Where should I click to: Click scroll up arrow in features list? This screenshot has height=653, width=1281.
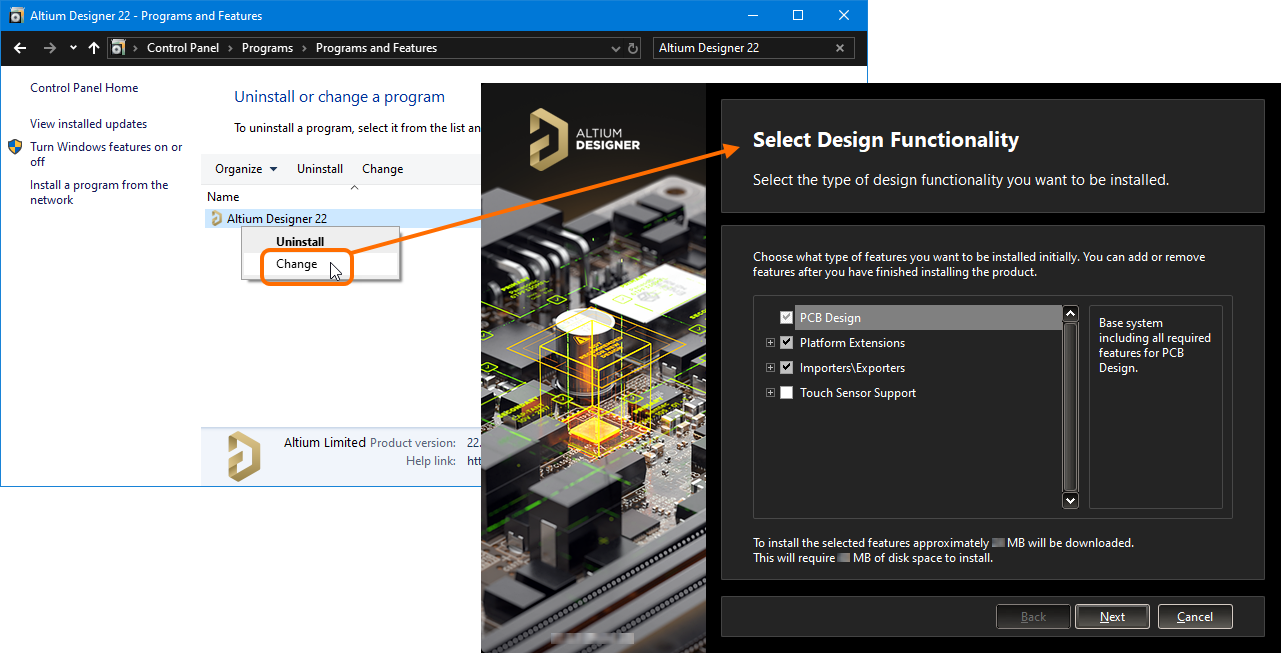click(1070, 314)
